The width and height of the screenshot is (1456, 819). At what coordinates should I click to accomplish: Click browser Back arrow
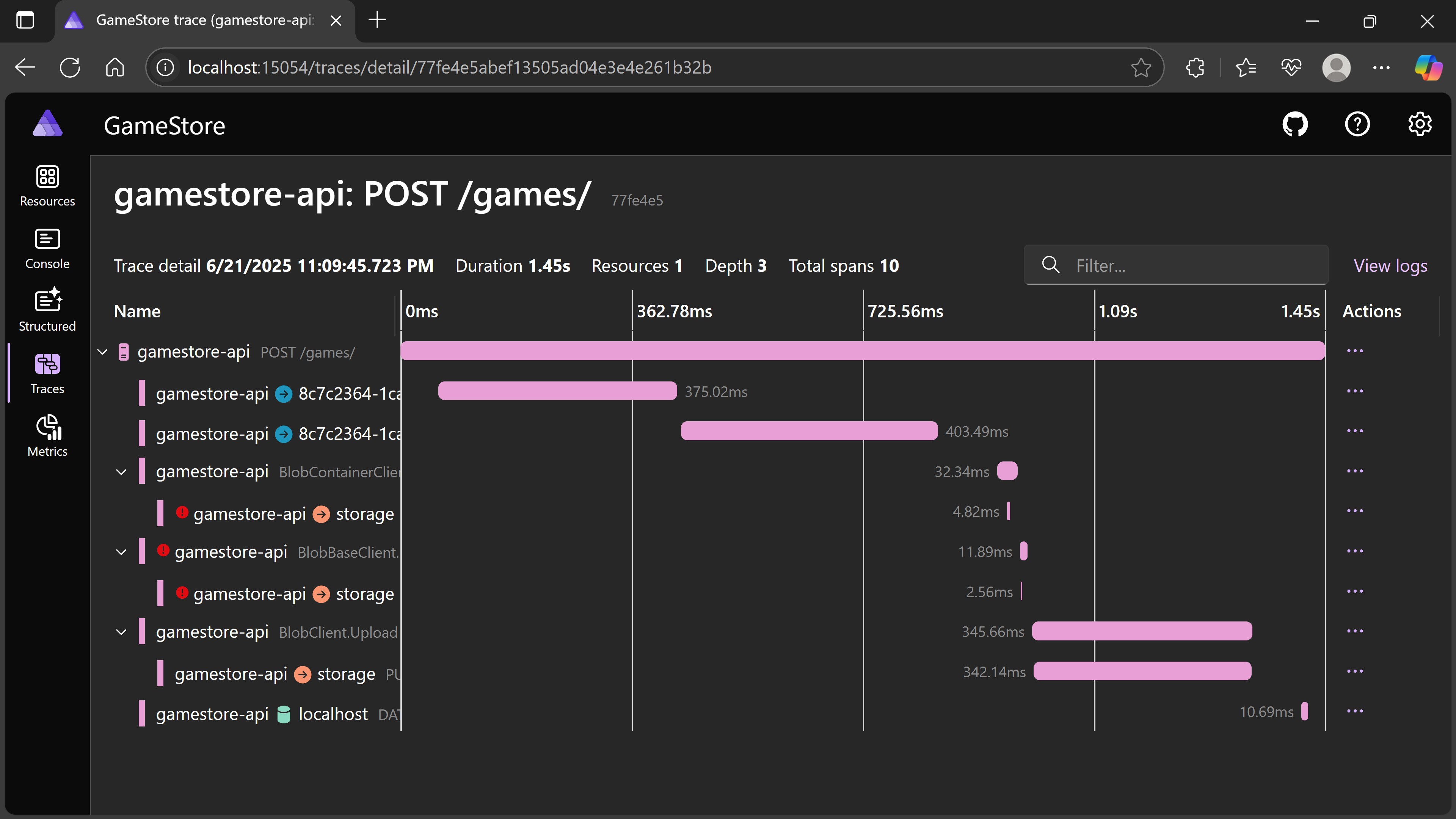tap(25, 67)
